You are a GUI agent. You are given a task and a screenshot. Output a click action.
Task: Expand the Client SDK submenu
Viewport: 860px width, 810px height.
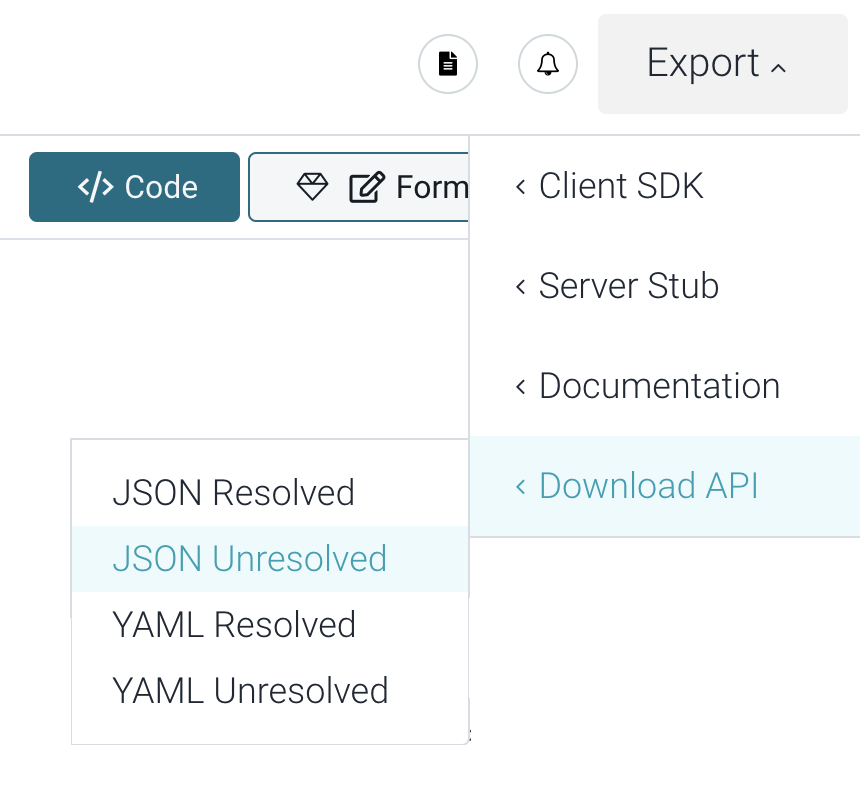tap(620, 186)
